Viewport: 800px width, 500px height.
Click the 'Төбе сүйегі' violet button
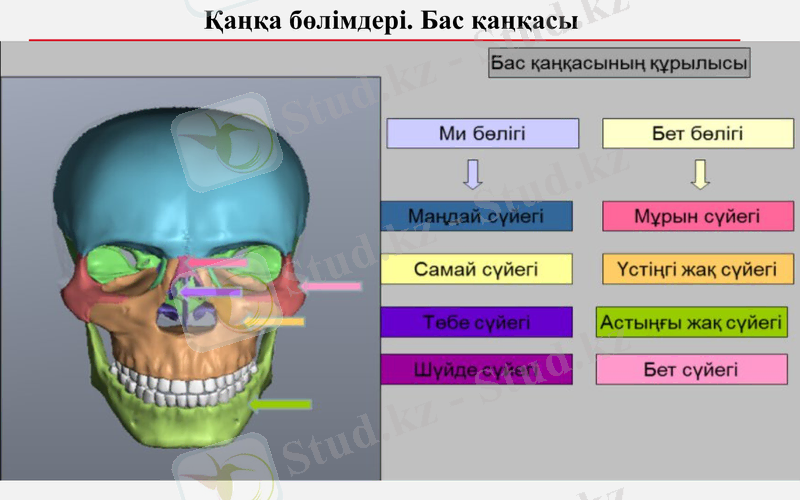point(477,322)
